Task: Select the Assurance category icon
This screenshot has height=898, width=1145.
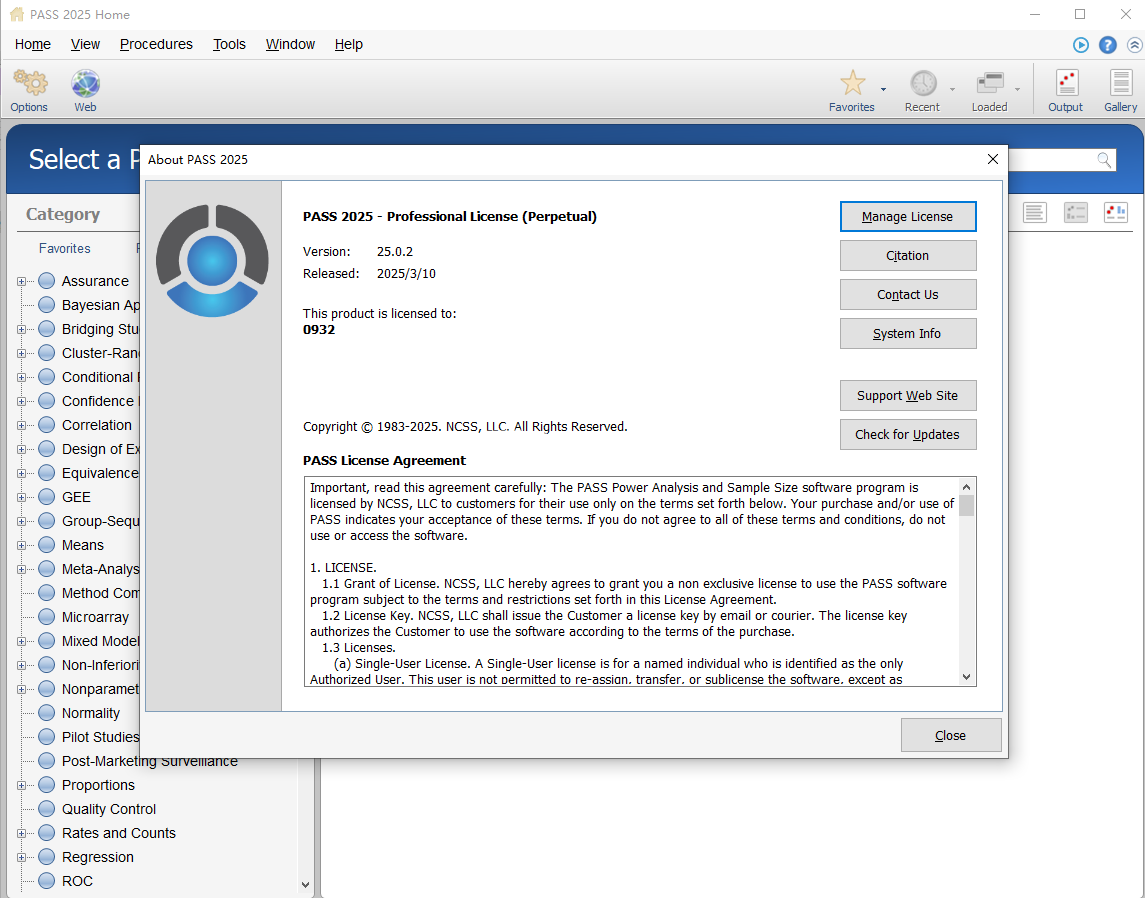Action: click(x=47, y=280)
